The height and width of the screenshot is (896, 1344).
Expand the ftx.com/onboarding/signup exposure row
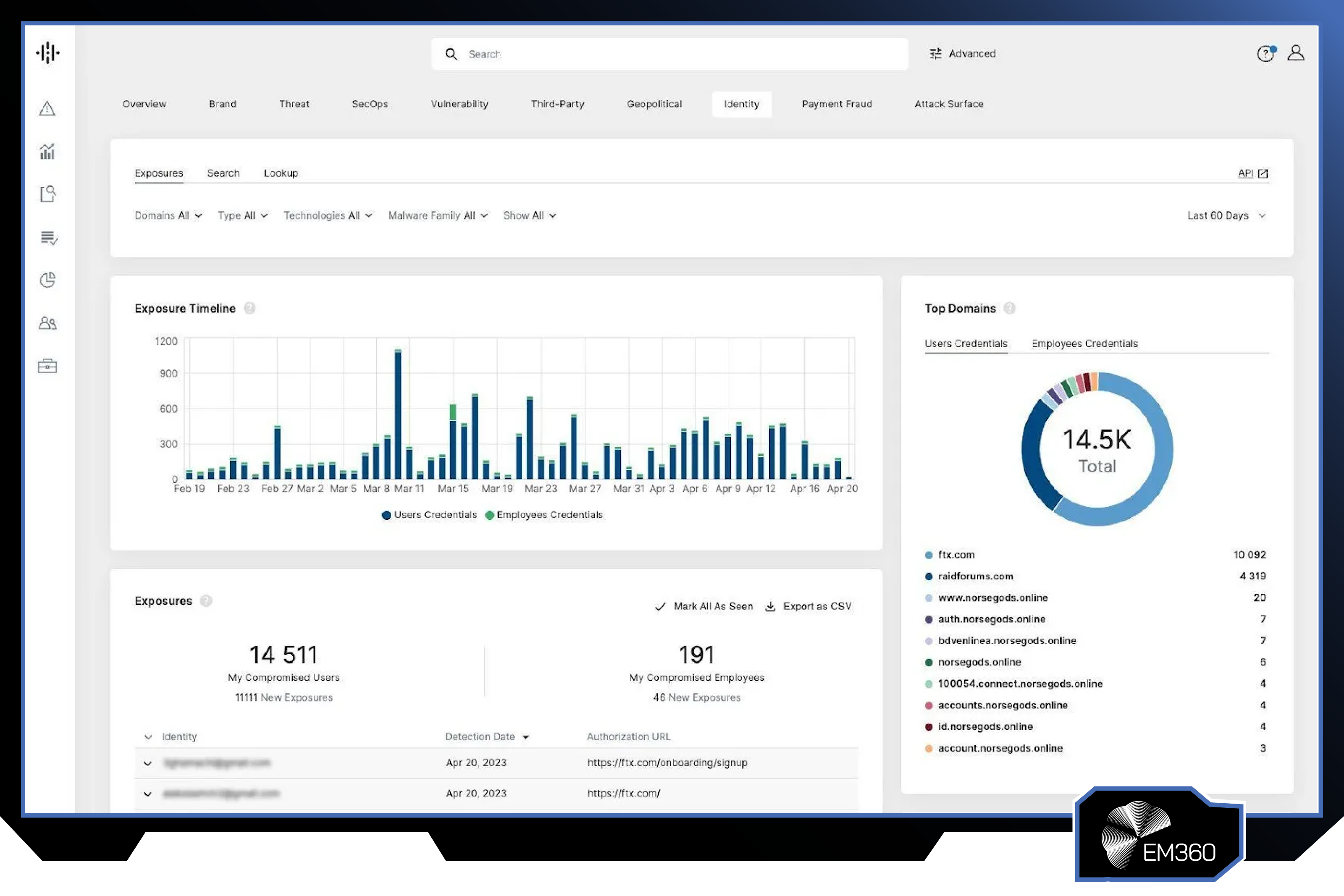pos(147,763)
